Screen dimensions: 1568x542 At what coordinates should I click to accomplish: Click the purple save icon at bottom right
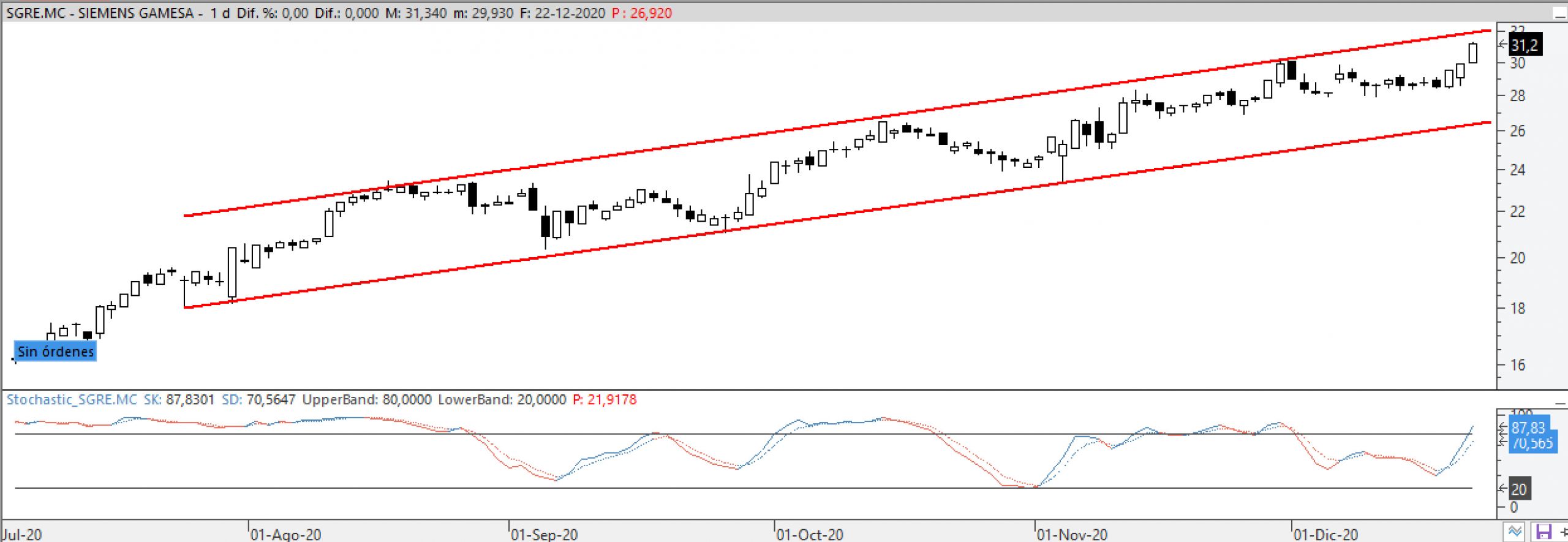coord(1543,532)
